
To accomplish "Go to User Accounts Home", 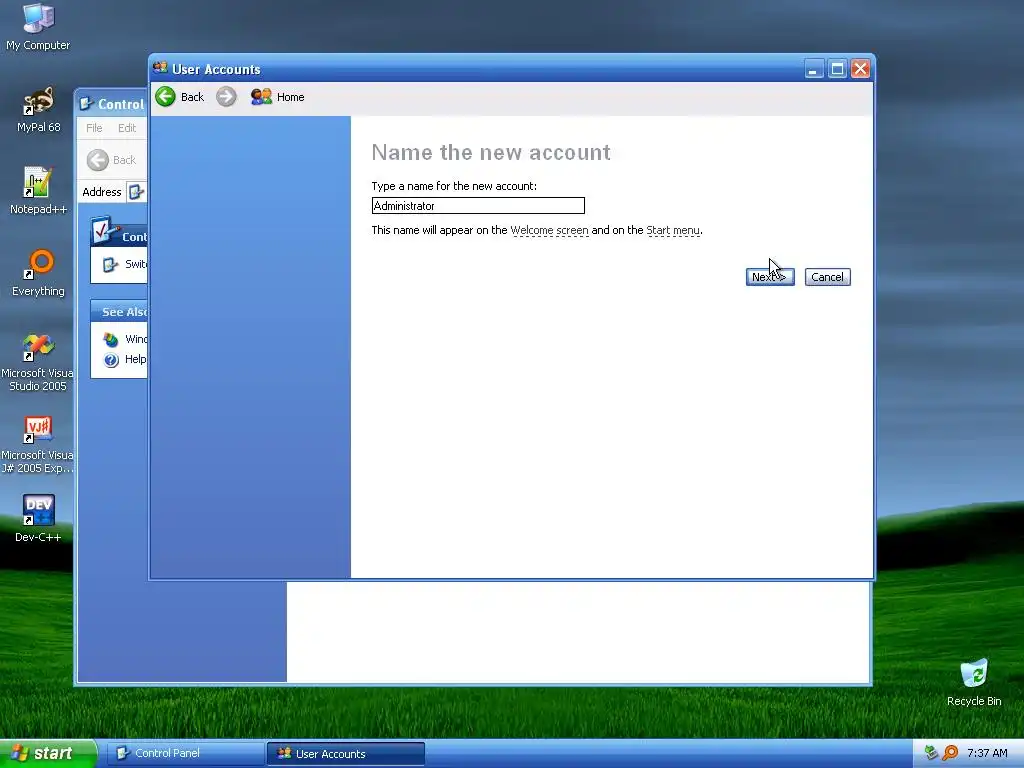I will pos(278,97).
